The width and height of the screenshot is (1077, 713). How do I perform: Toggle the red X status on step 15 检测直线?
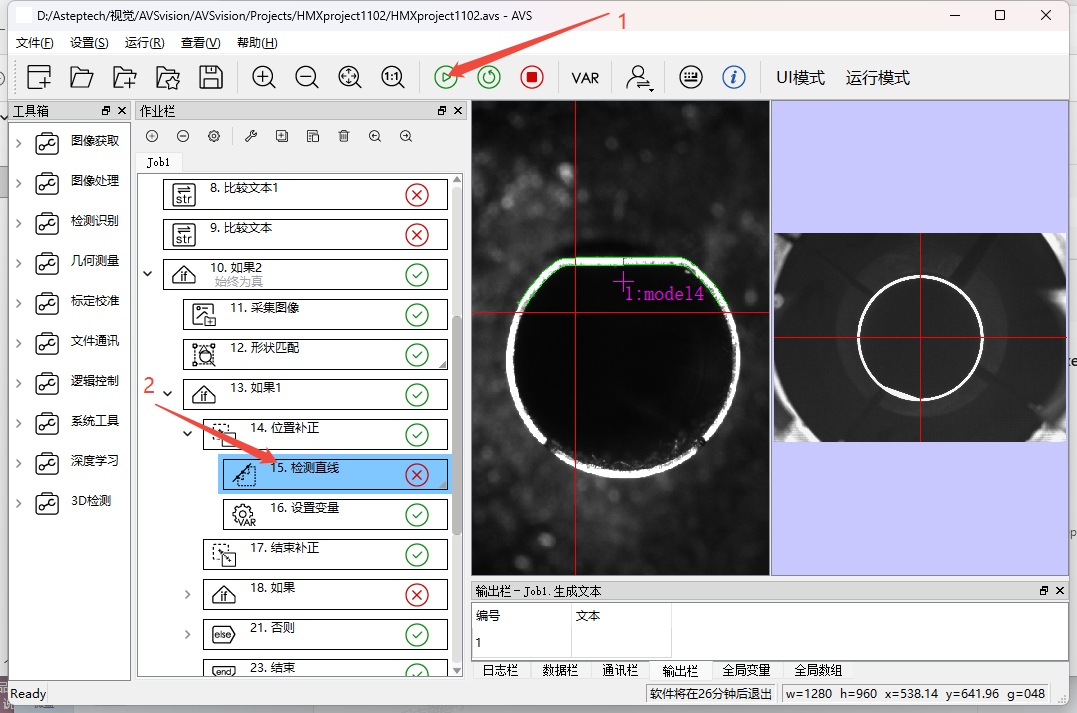point(417,475)
